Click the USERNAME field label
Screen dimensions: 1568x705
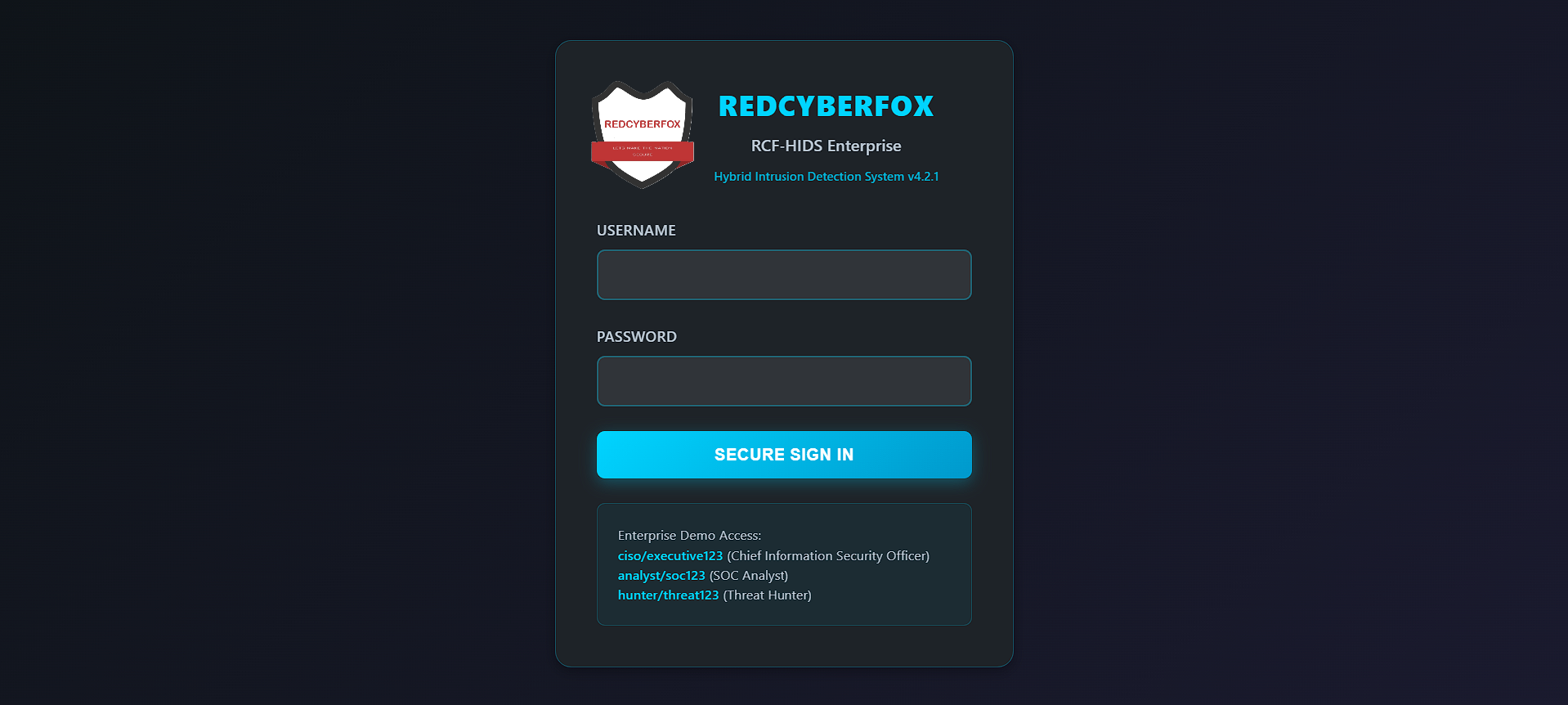click(636, 231)
